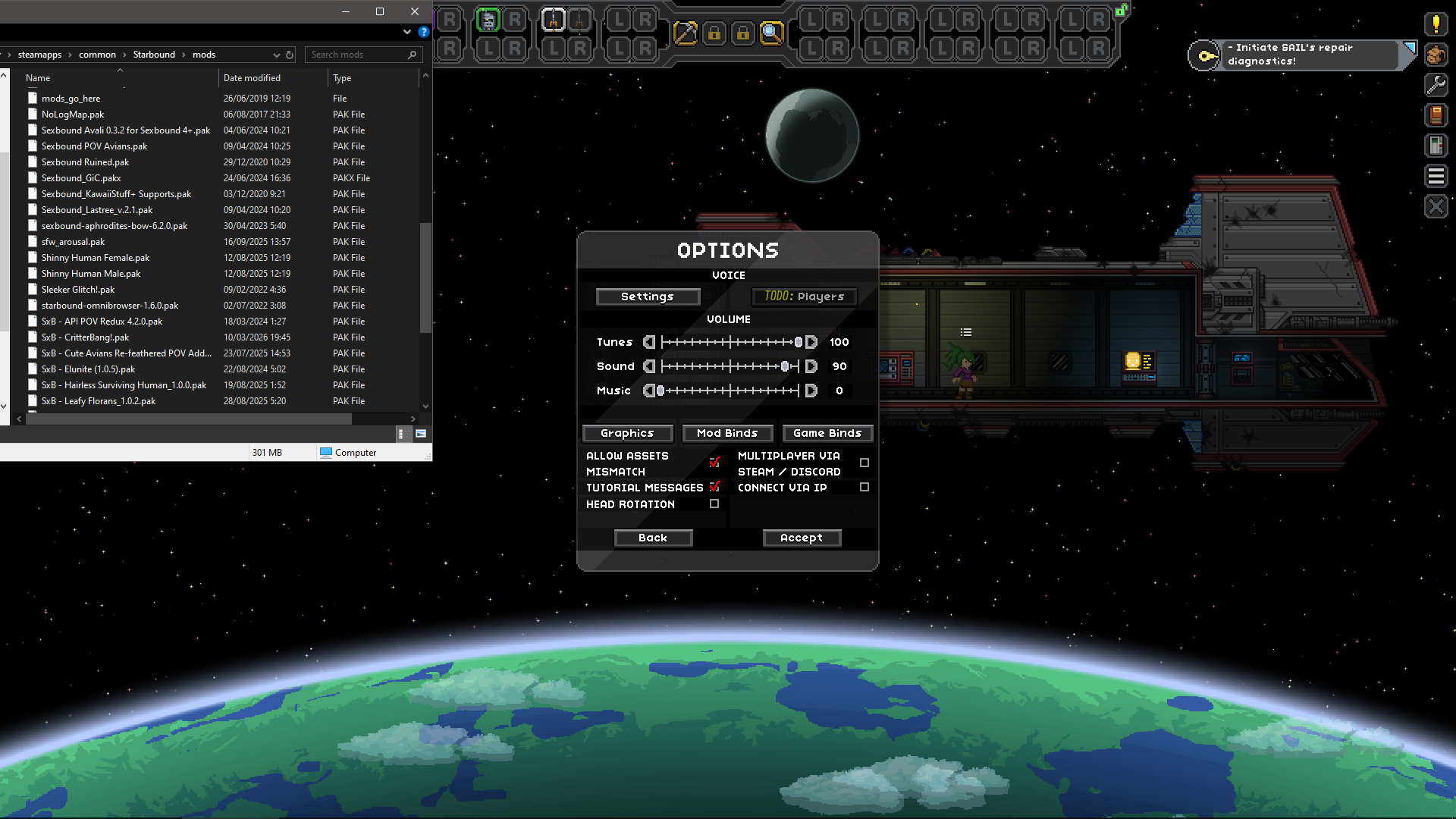Click the first locked tool slot after the pickaxe

tap(714, 33)
